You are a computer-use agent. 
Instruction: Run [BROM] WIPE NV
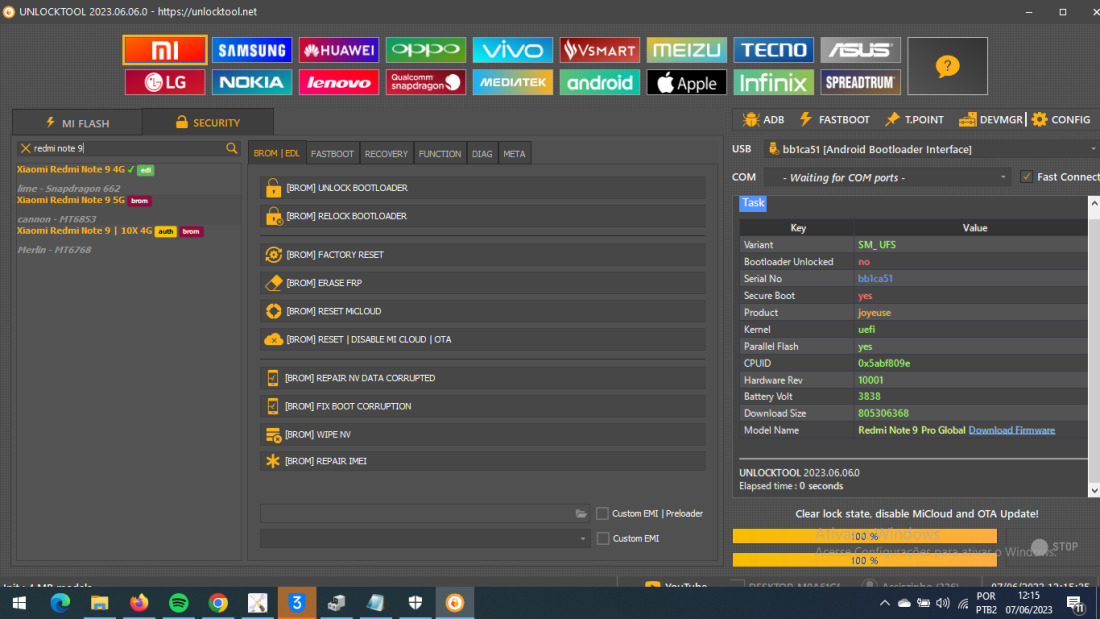[x=483, y=434]
